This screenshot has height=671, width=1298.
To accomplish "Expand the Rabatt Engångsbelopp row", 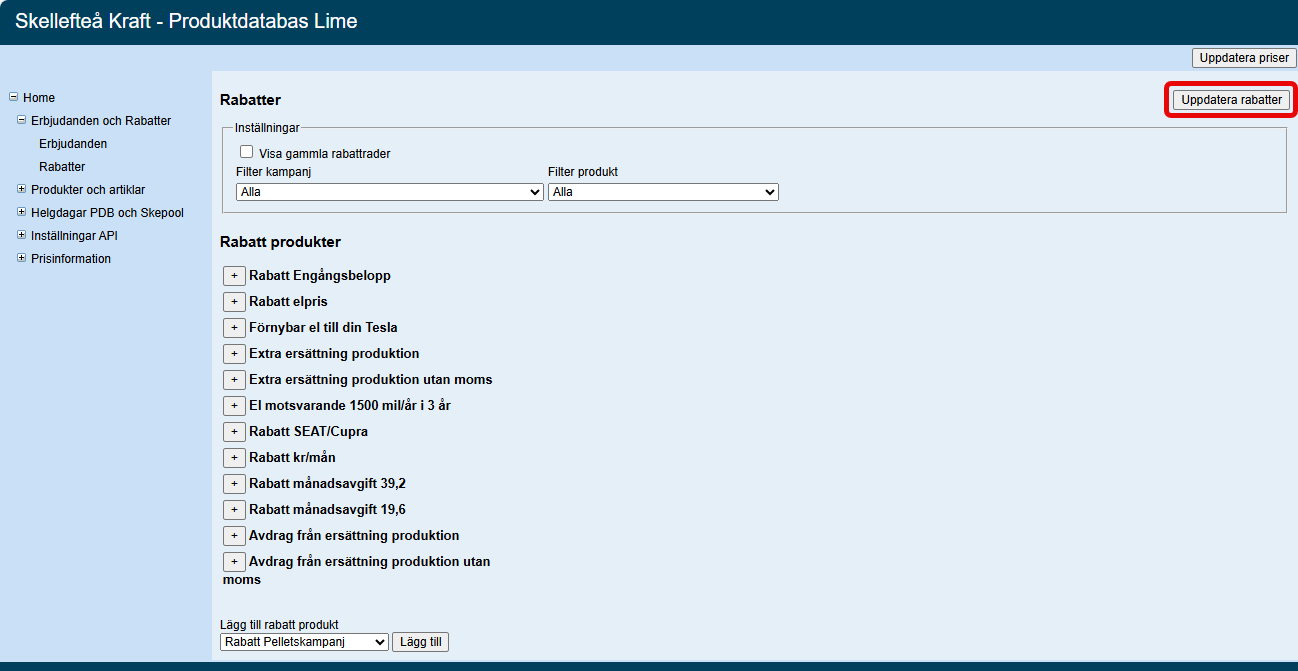I will (234, 276).
